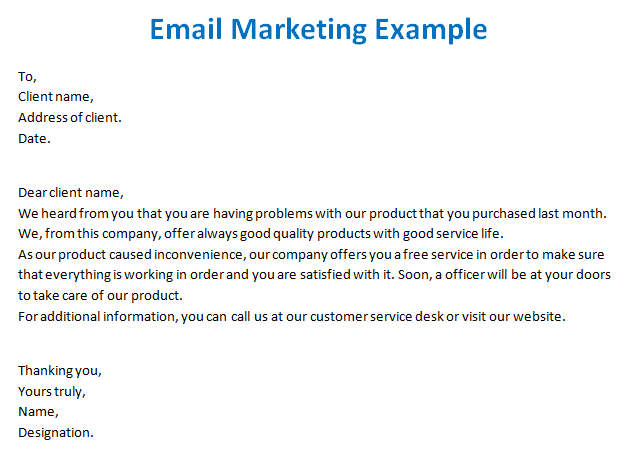Click the "Thanking you," closing line
623x453 pixels.
pyautogui.click(x=60, y=370)
